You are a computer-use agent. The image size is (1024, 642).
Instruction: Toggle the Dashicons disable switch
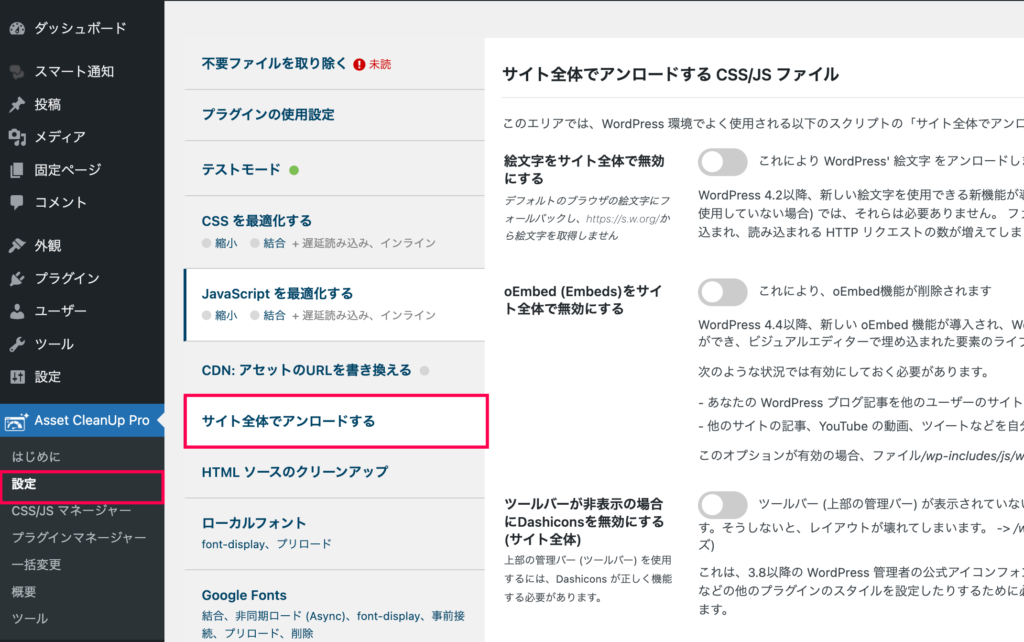pyautogui.click(x=722, y=505)
